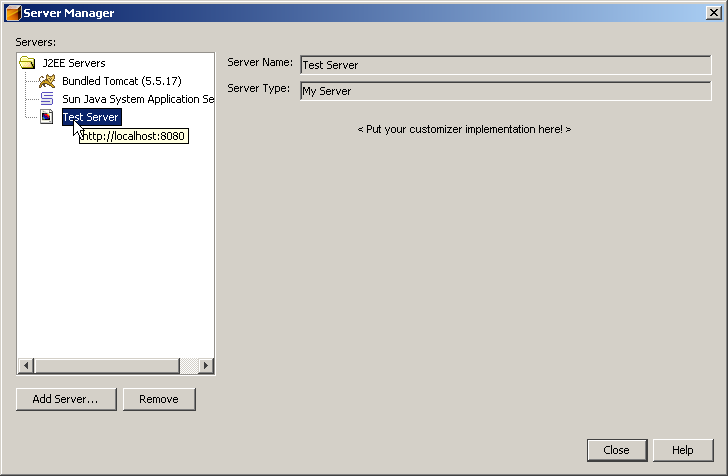Click into the Server Type field
The image size is (728, 476).
click(503, 91)
